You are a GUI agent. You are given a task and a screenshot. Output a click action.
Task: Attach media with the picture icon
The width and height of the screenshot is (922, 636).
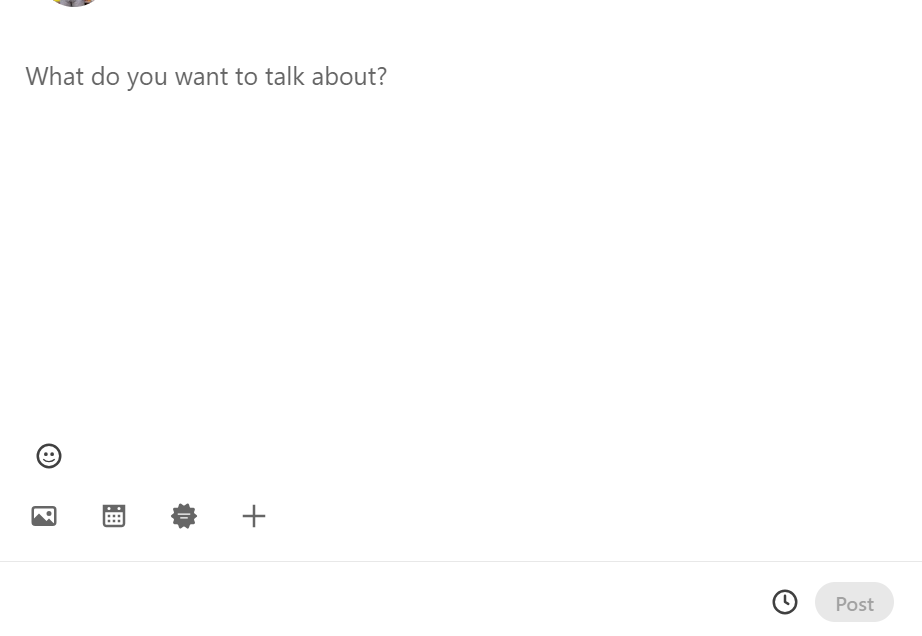pyautogui.click(x=44, y=516)
